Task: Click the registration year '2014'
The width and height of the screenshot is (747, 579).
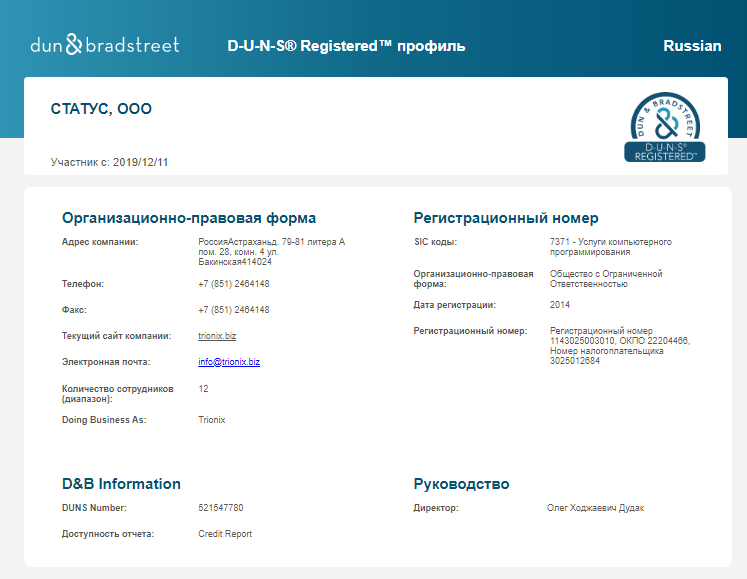Action: tap(560, 305)
